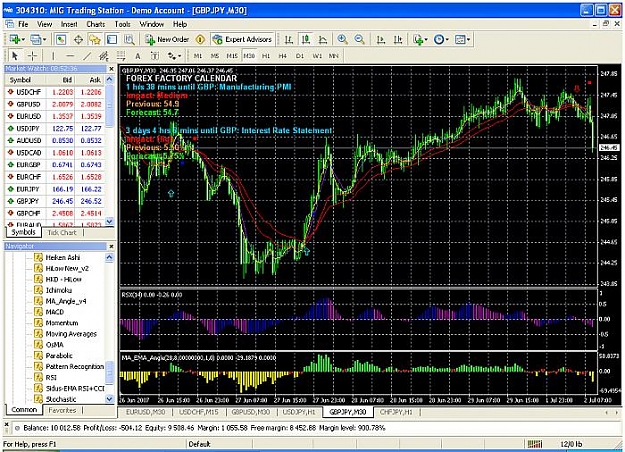Open the File menu
Image resolution: width=625 pixels, height=452 pixels.
tap(23, 24)
